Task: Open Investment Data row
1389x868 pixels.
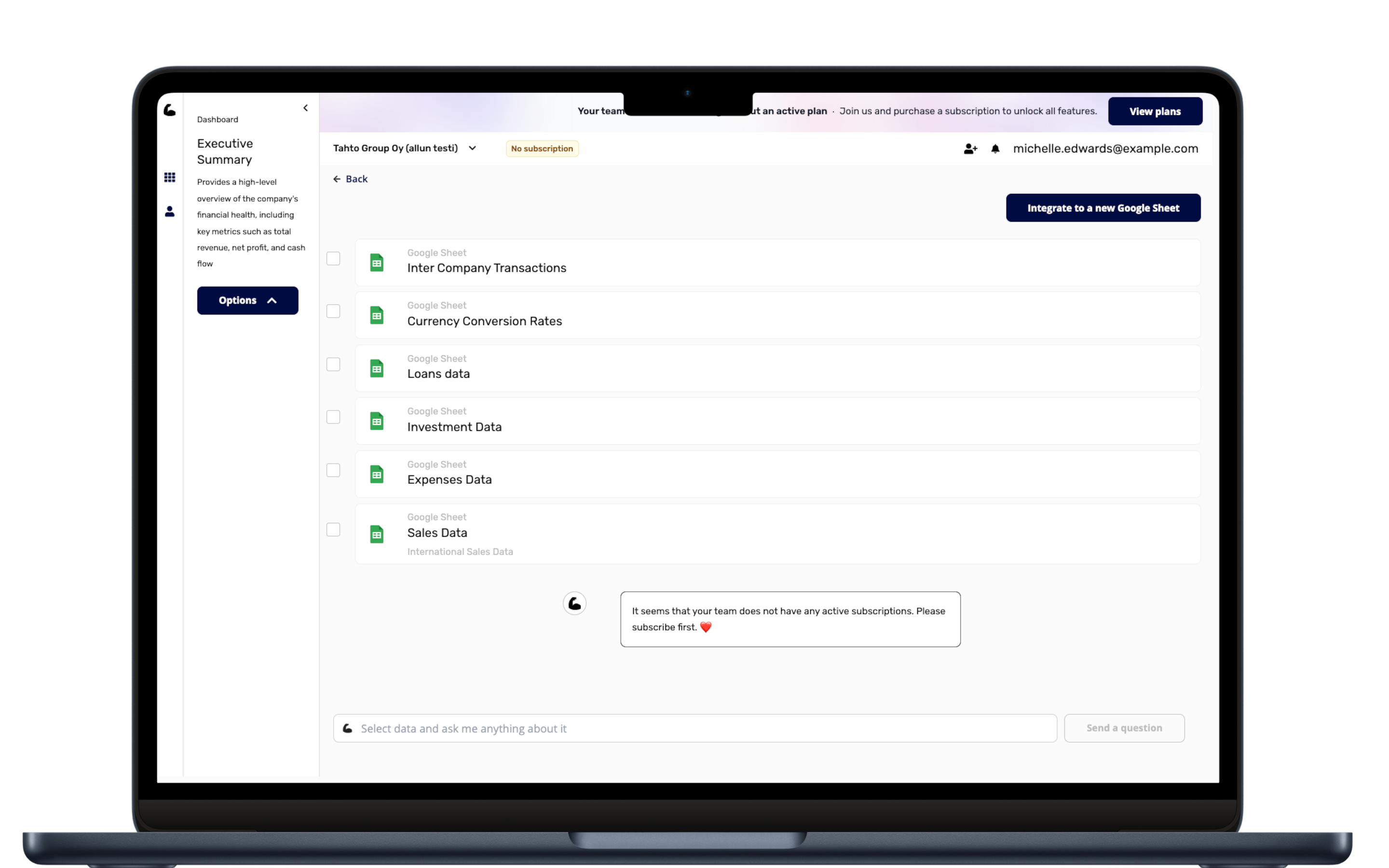Action: coord(778,421)
